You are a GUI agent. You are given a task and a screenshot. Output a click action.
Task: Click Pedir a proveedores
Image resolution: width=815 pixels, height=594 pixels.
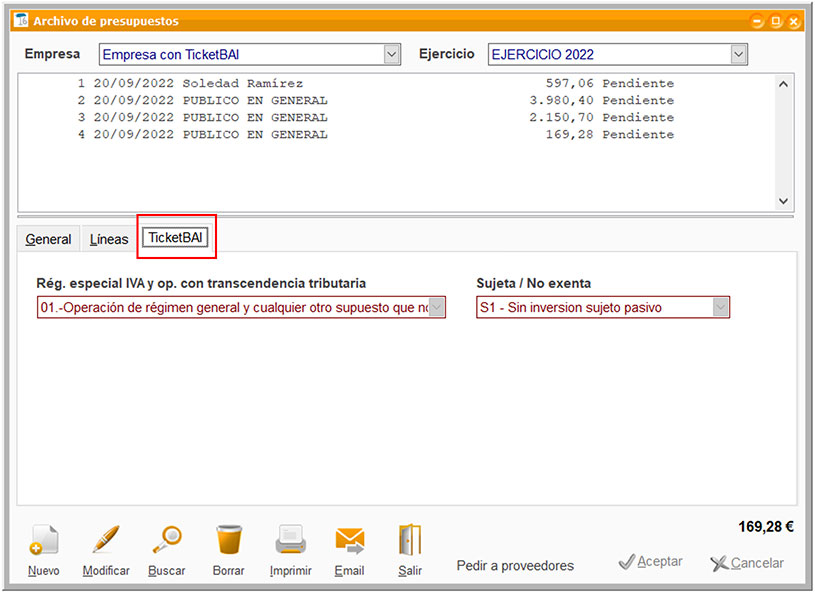515,566
